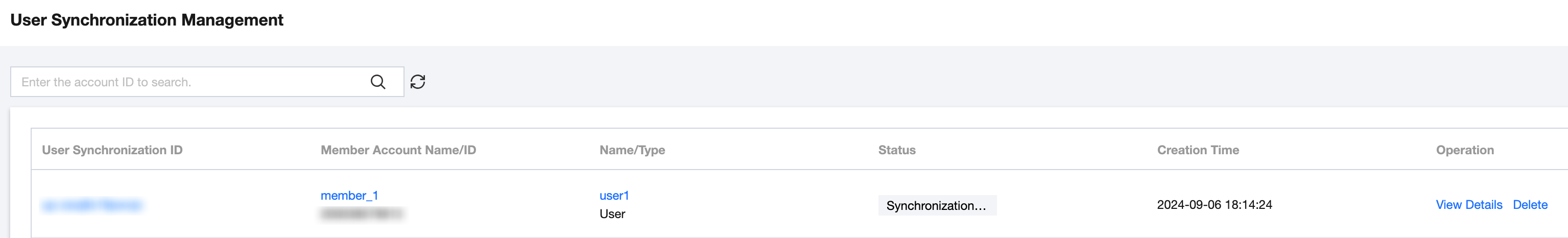This screenshot has height=238, width=1568.
Task: Click View Details for user1
Action: pos(1468,205)
